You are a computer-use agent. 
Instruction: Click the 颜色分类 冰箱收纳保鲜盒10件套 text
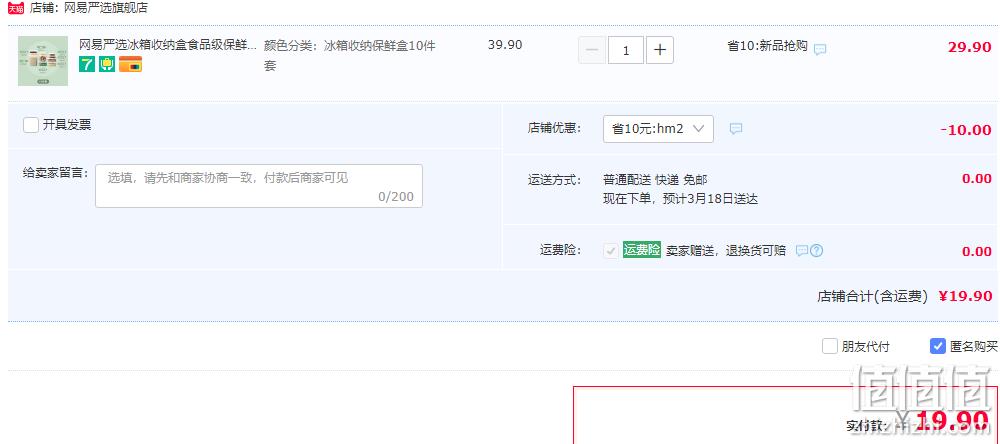point(350,56)
